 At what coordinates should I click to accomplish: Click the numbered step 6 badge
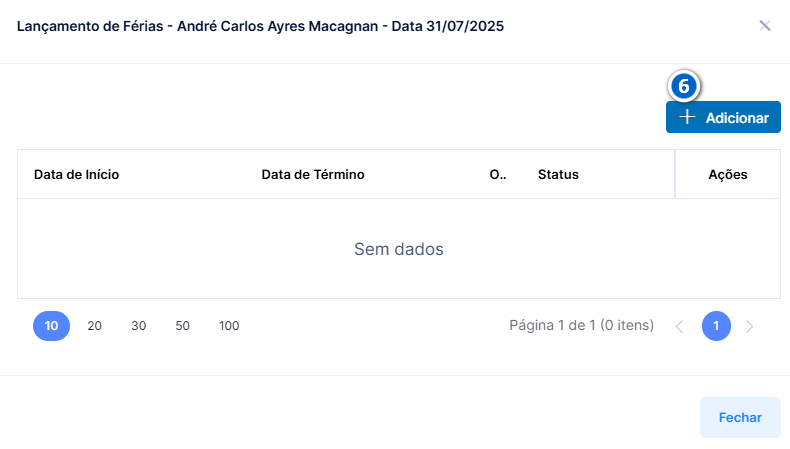[x=684, y=86]
